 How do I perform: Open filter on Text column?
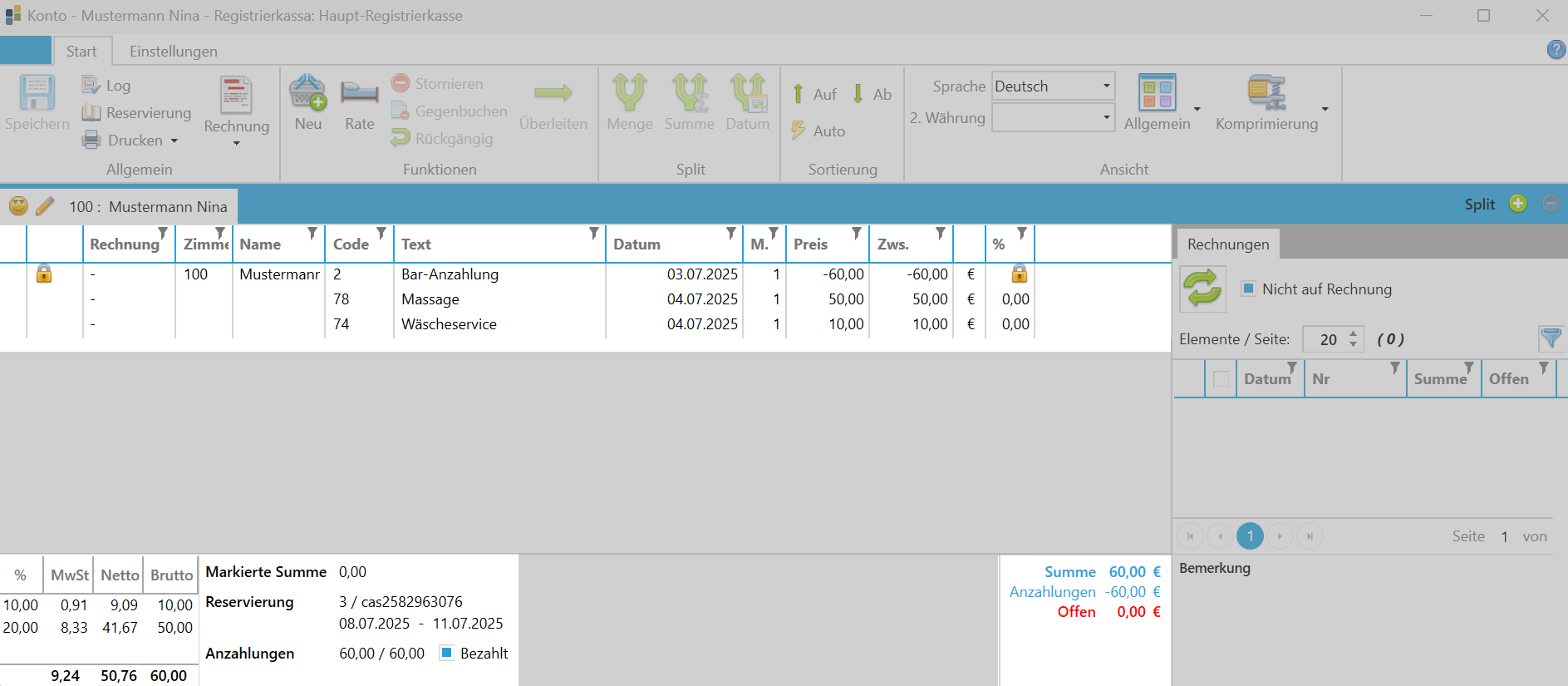[x=594, y=234]
